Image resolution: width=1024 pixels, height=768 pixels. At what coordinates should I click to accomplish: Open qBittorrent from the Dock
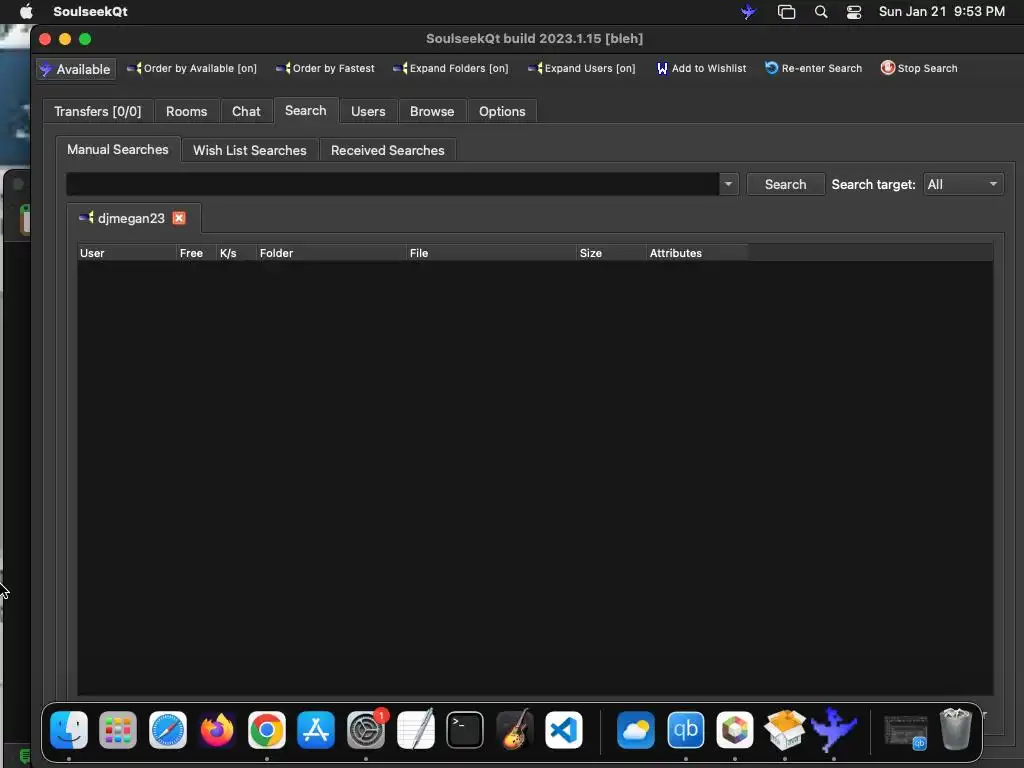click(x=686, y=730)
